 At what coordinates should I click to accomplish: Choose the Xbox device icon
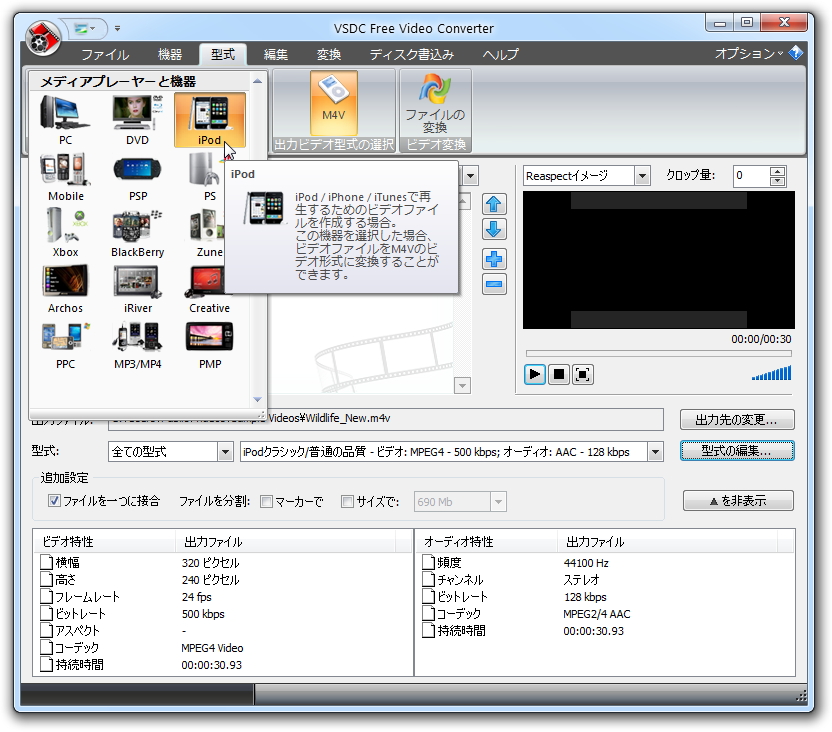pyautogui.click(x=65, y=233)
